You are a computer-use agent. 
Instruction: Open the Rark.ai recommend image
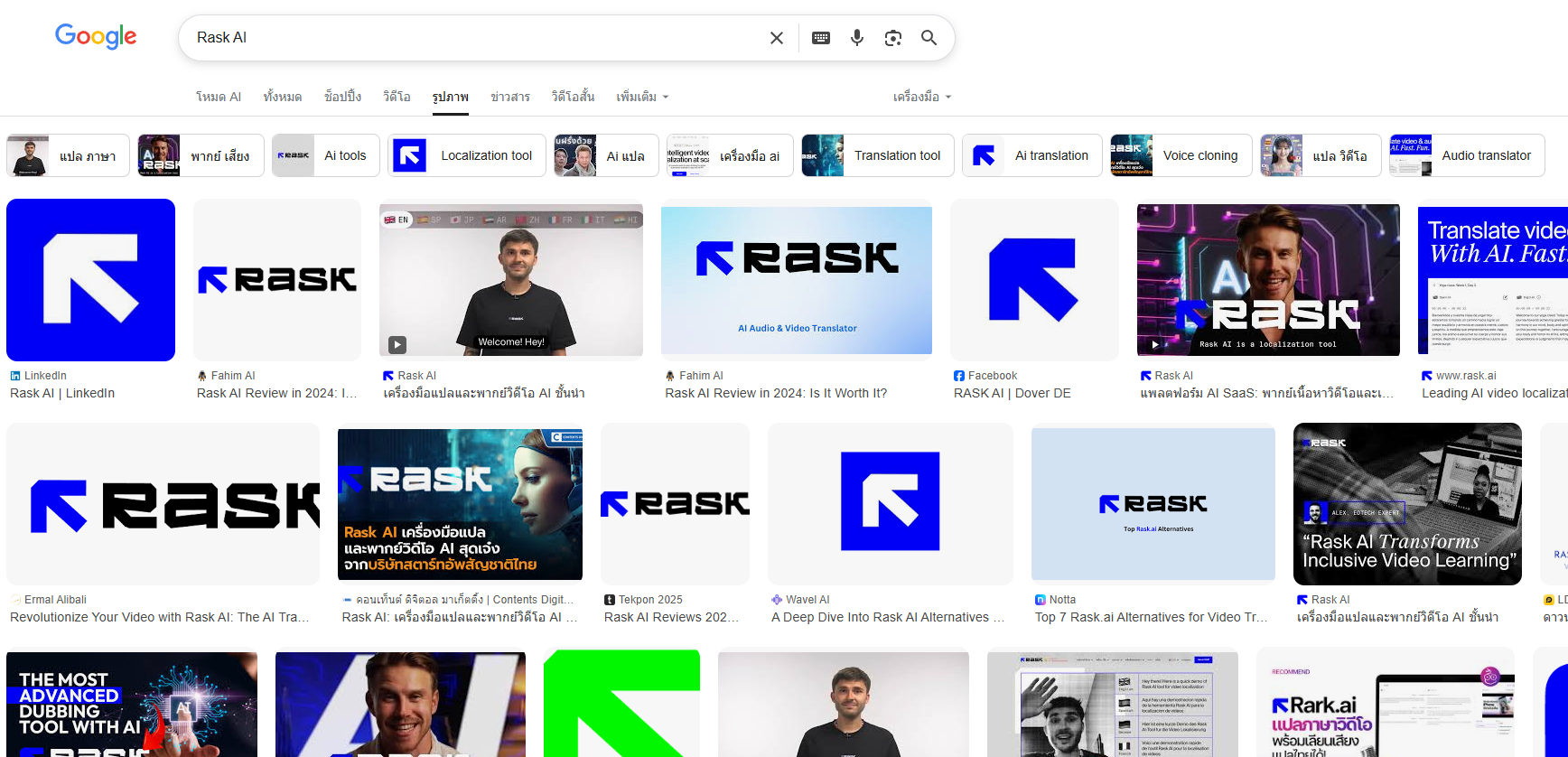(1386, 703)
